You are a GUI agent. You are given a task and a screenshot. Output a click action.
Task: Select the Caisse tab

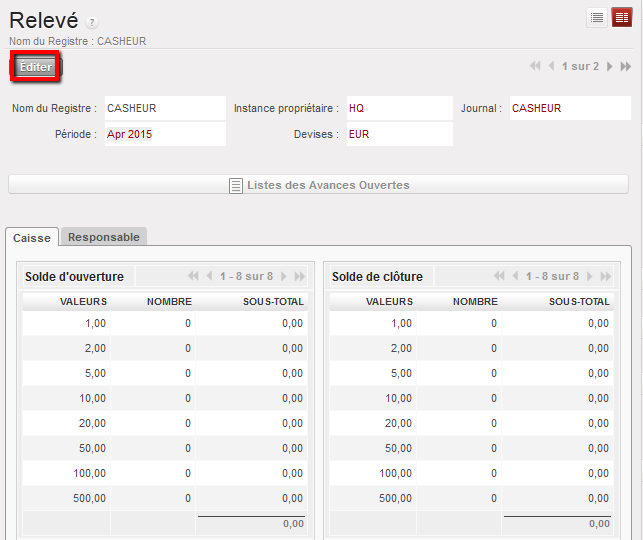point(32,237)
